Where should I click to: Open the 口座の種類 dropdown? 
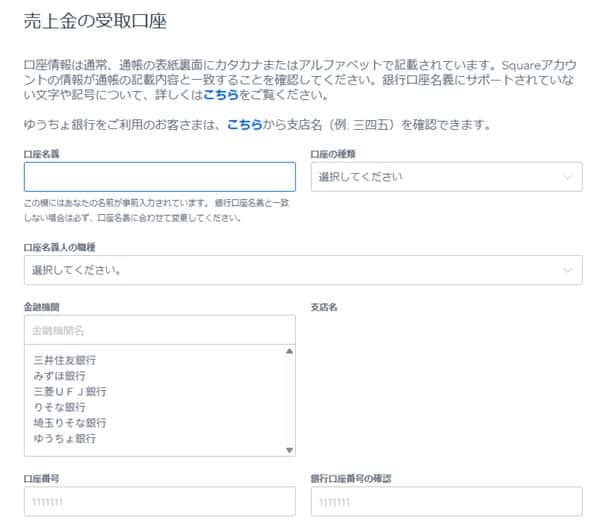coord(447,177)
